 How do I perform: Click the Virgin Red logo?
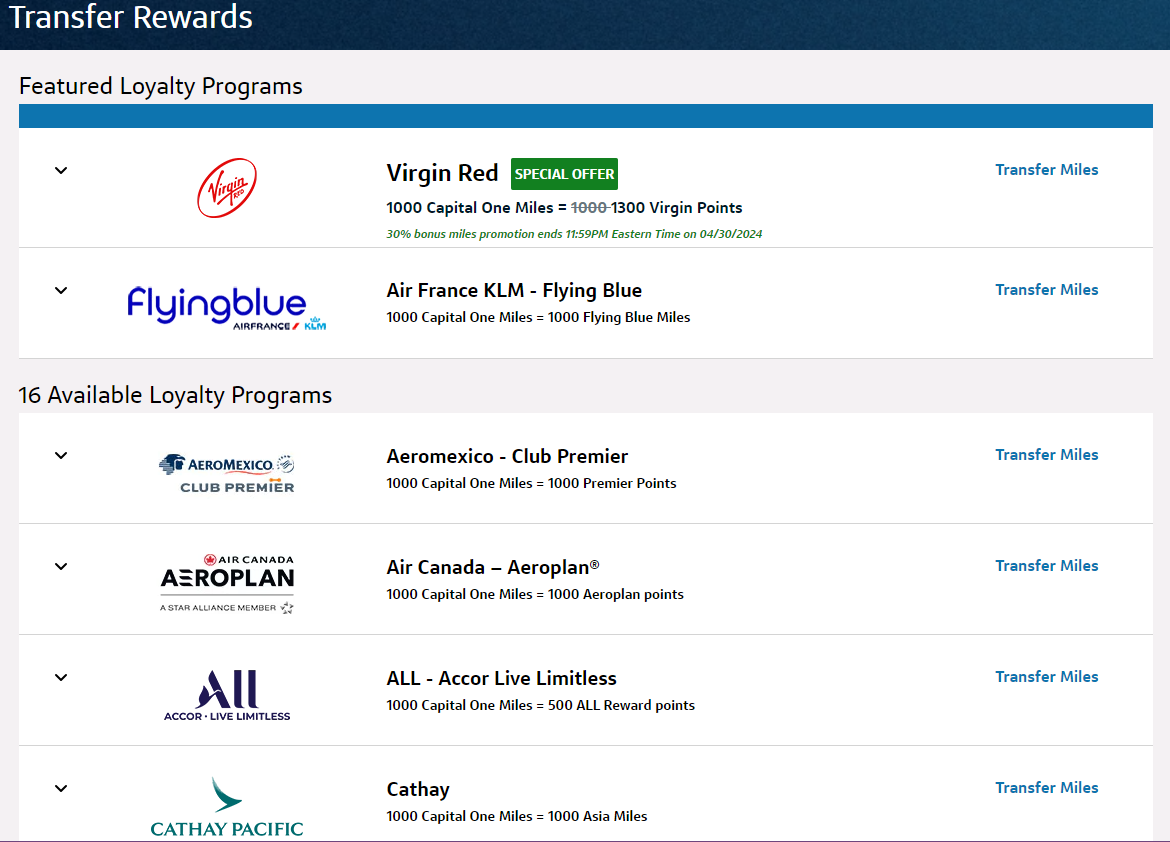(226, 188)
